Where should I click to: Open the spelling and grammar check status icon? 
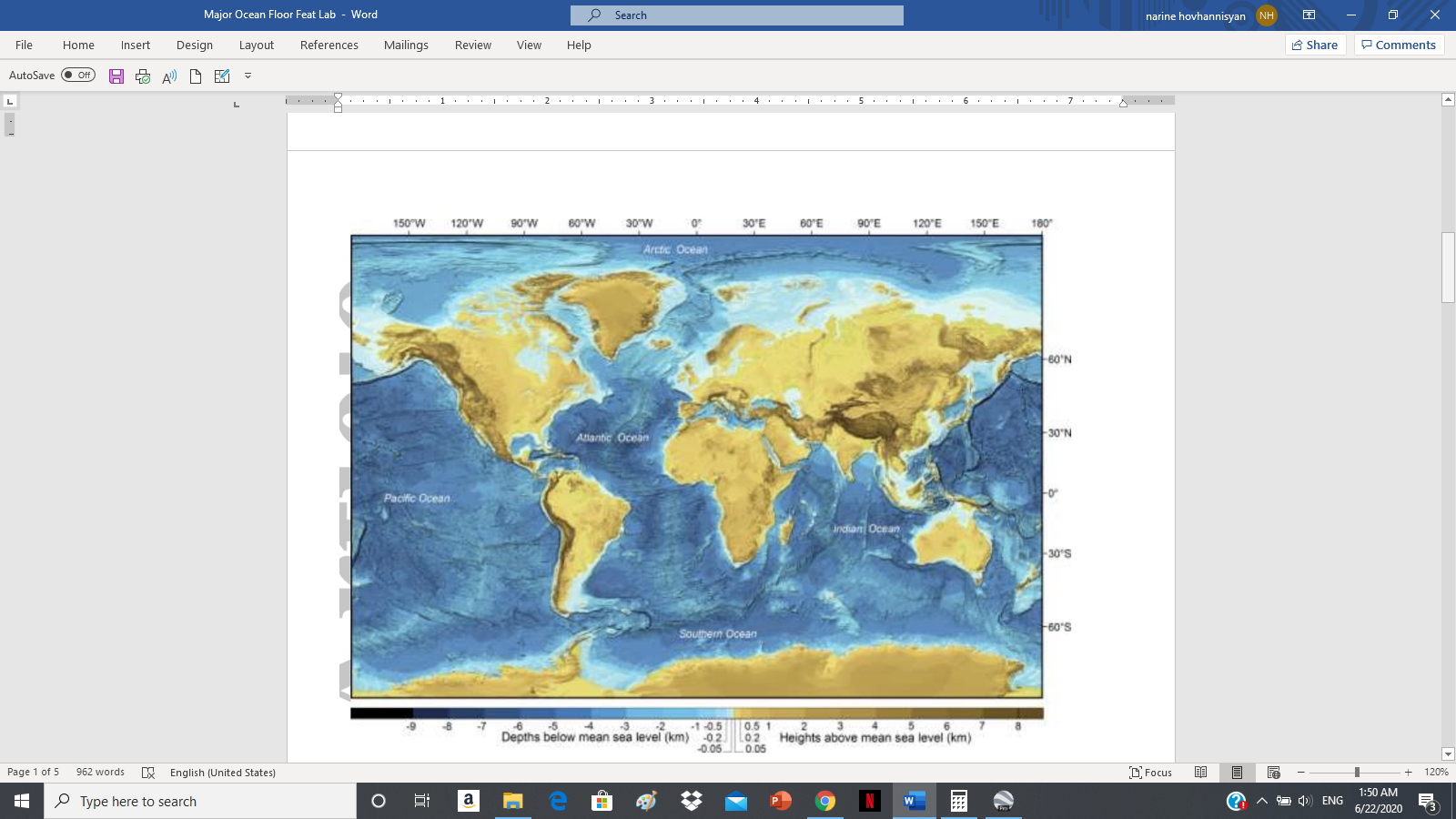click(x=148, y=772)
